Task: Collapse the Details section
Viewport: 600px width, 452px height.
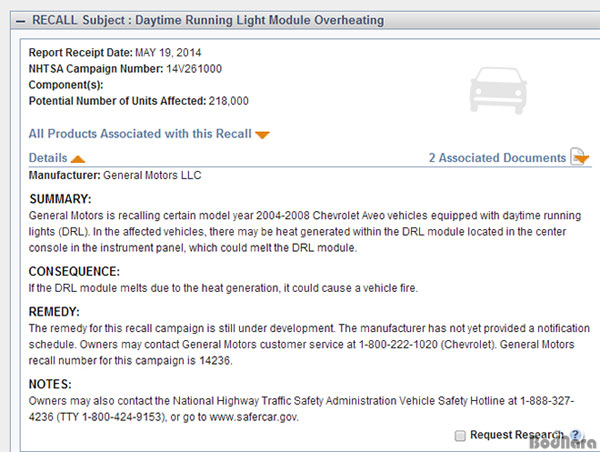Action: click(x=48, y=158)
